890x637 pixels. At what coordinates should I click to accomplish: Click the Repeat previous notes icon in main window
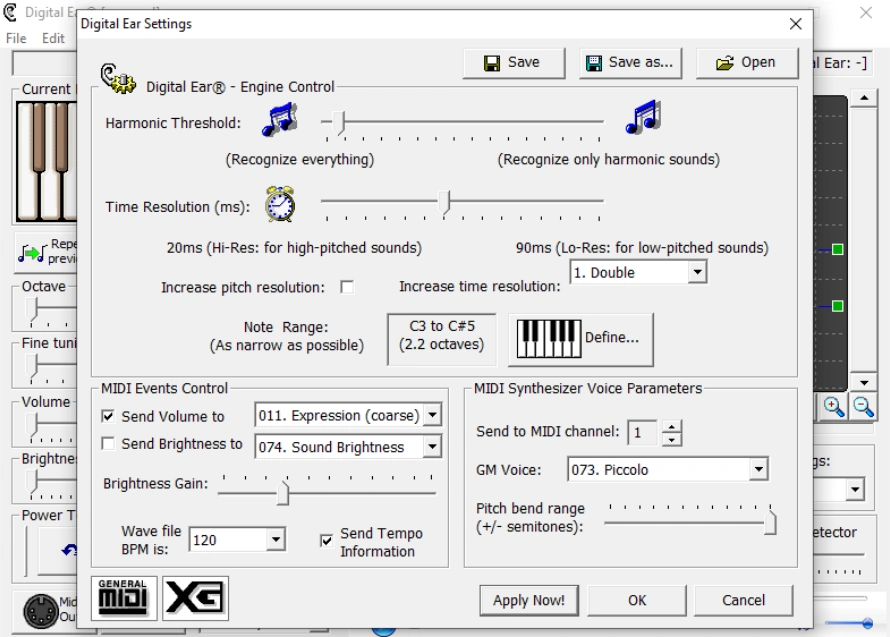pyautogui.click(x=31, y=253)
